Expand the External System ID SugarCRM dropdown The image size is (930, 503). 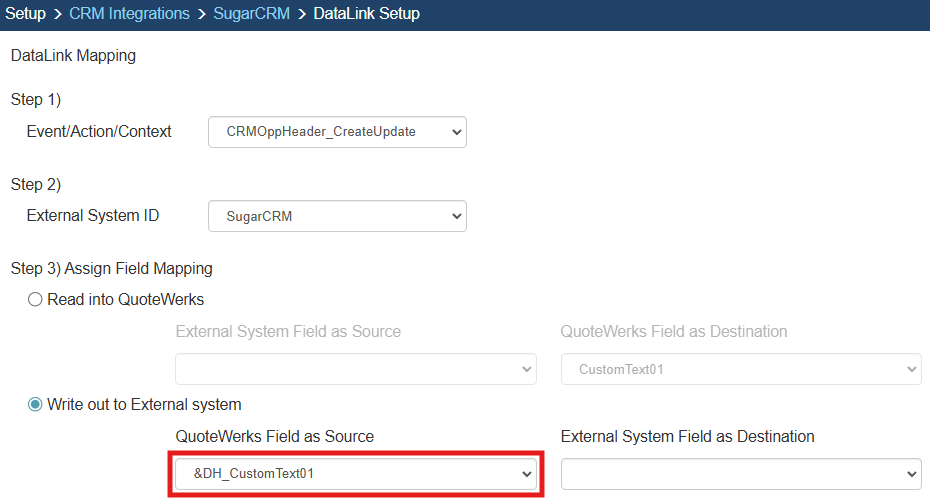[337, 216]
